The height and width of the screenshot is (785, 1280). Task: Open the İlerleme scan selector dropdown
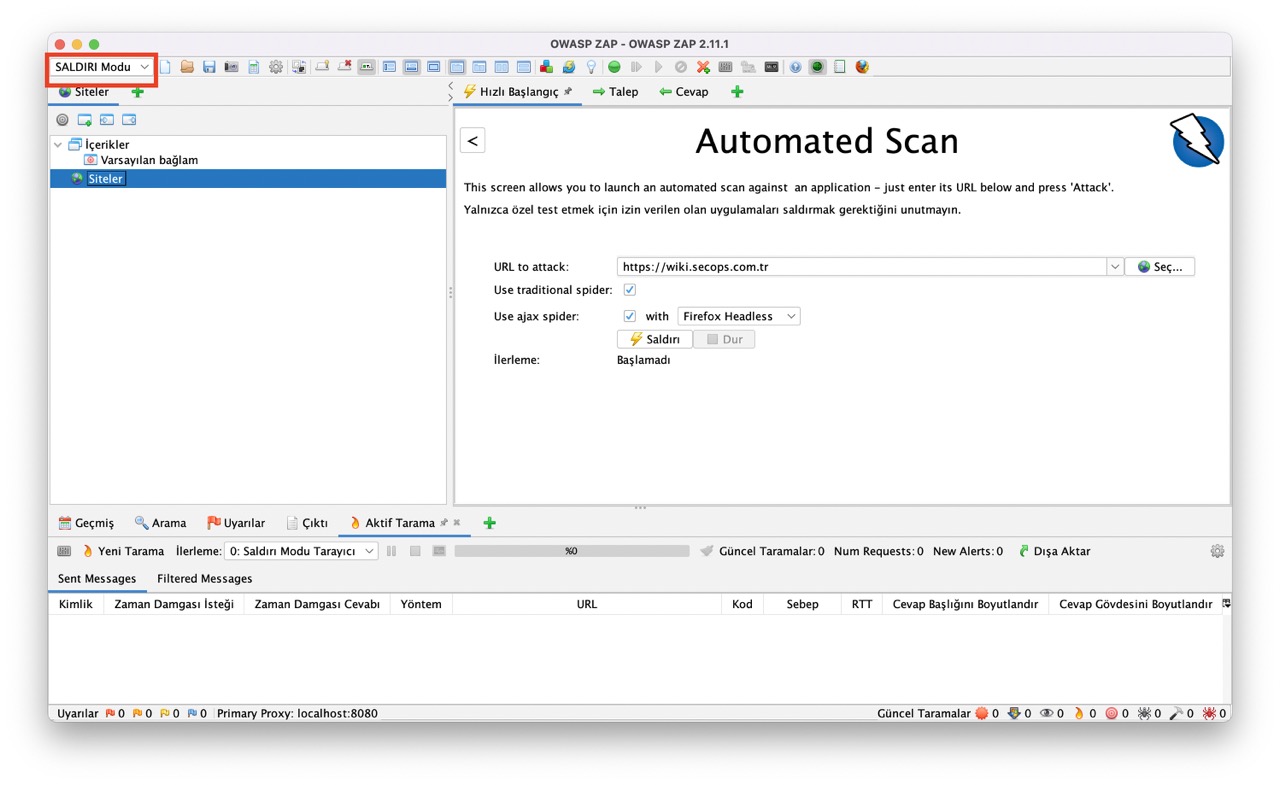pos(301,551)
